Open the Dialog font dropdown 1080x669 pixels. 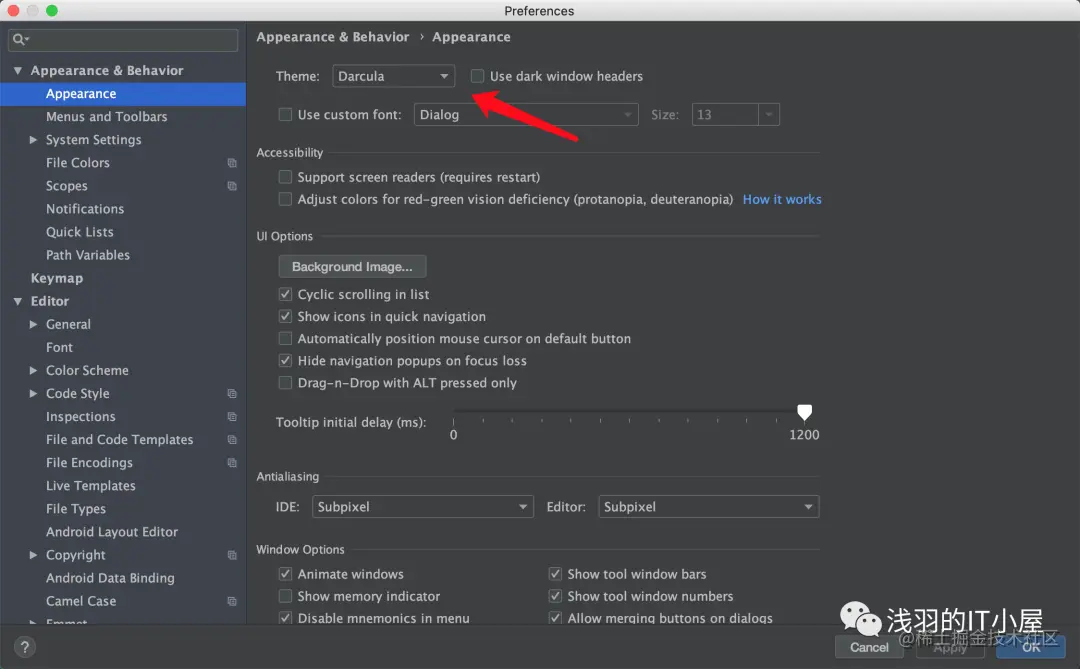(526, 114)
